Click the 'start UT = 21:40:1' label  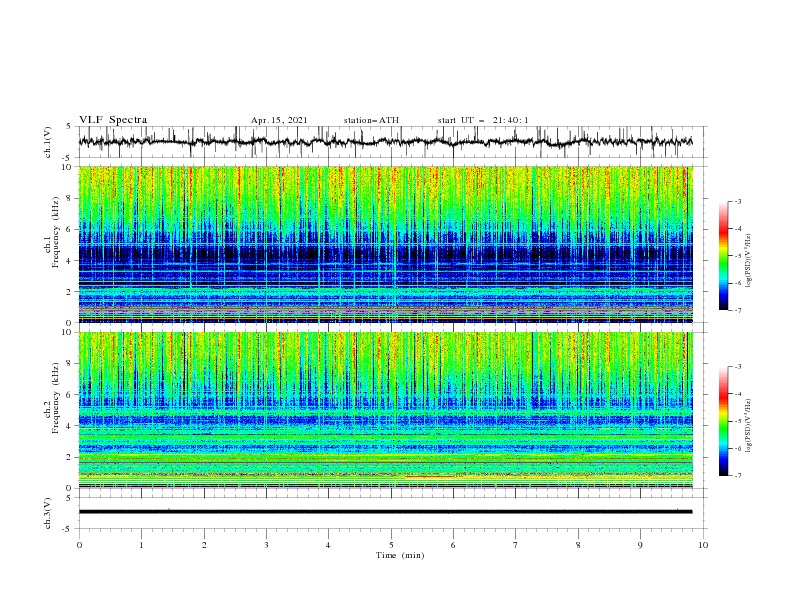[x=483, y=120]
